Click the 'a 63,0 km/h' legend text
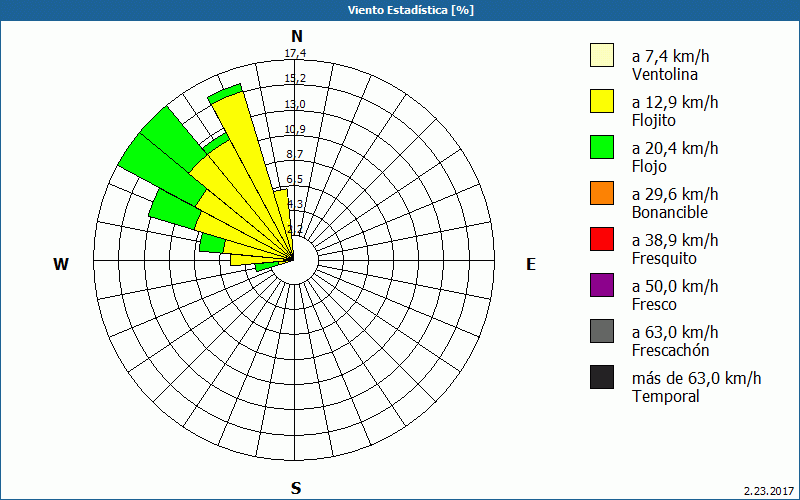 (x=675, y=332)
